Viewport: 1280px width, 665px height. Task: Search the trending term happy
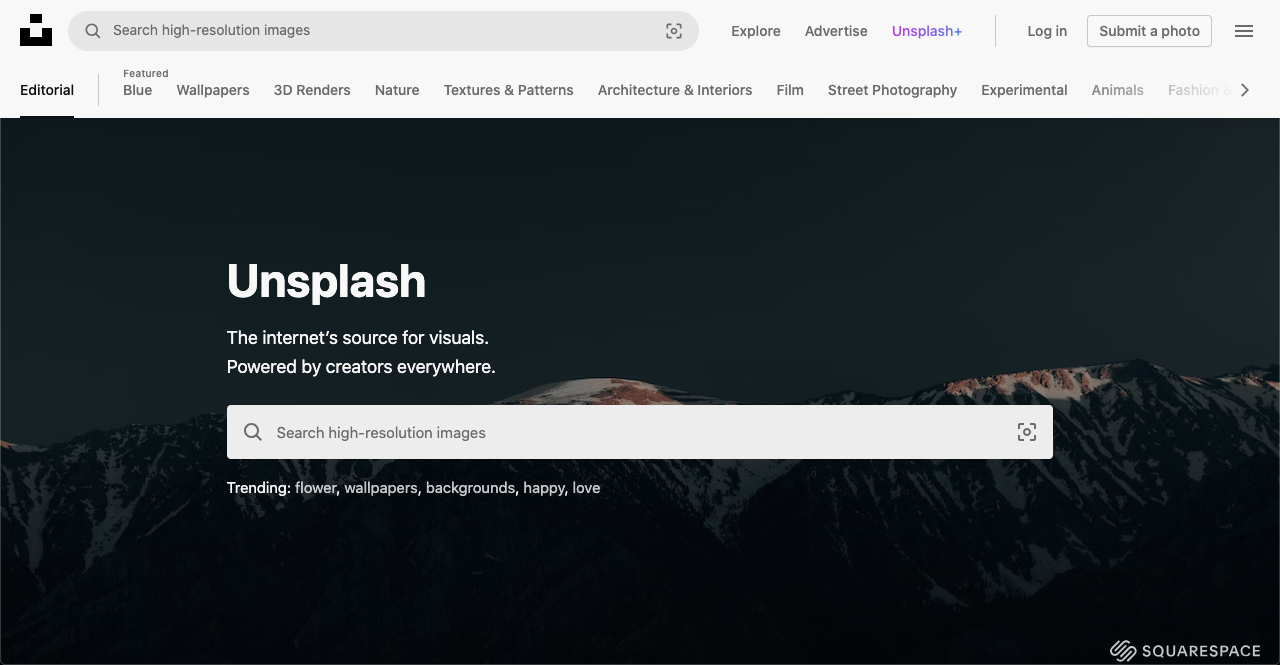coord(544,488)
